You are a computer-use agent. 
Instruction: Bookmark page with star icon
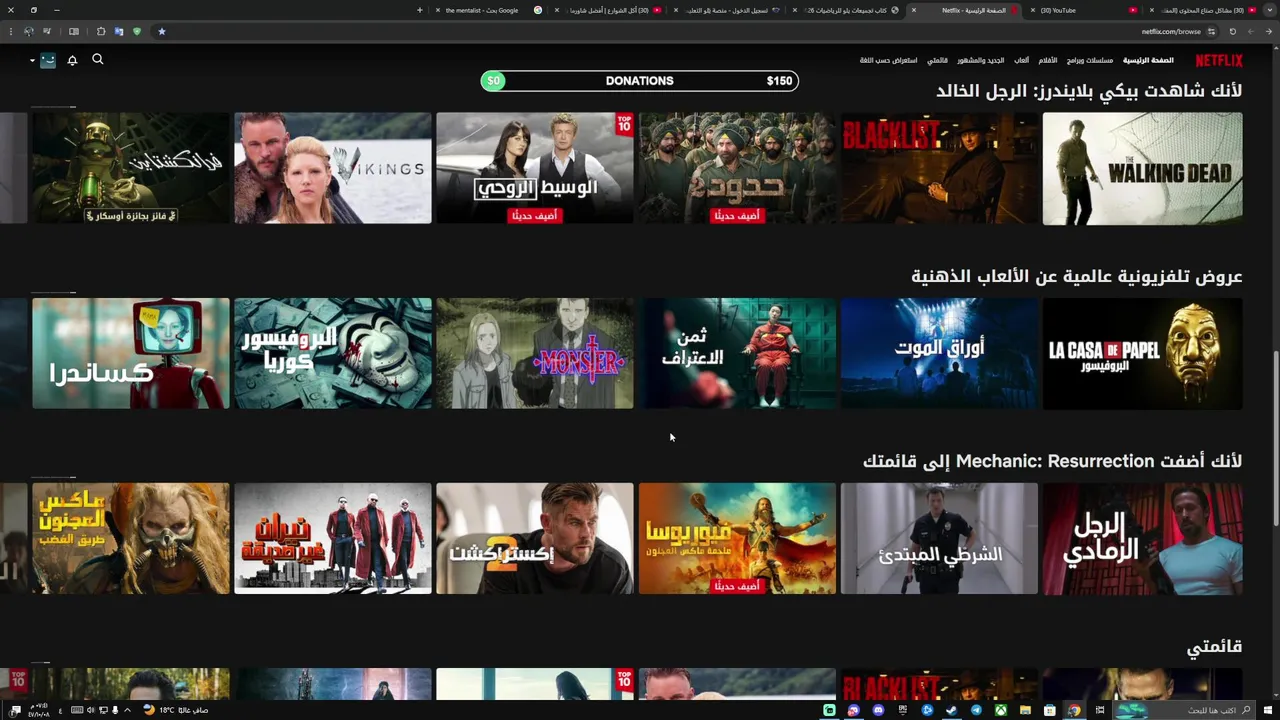coord(162,31)
